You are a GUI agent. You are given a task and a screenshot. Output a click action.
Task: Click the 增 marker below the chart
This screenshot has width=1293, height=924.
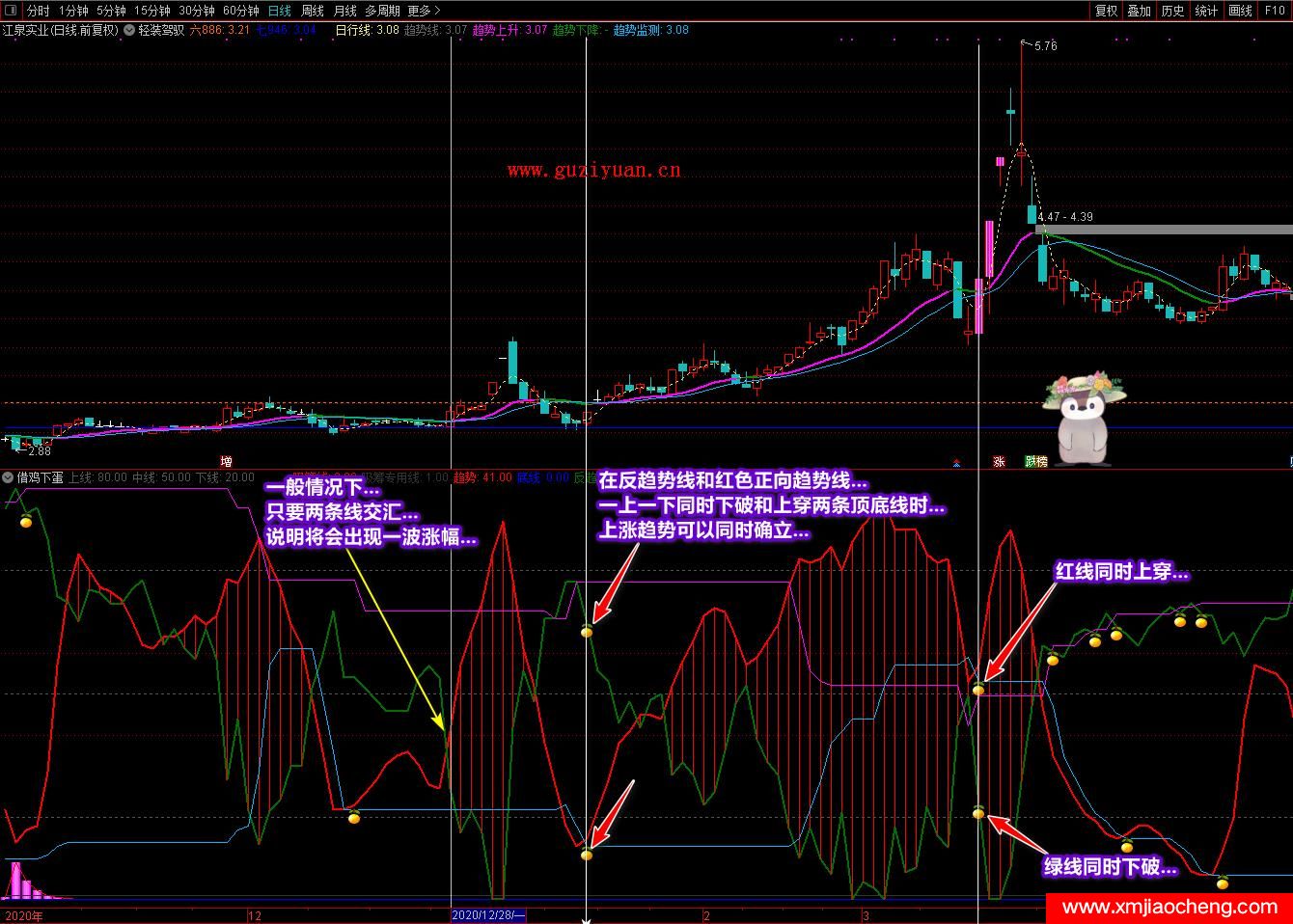[x=227, y=462]
